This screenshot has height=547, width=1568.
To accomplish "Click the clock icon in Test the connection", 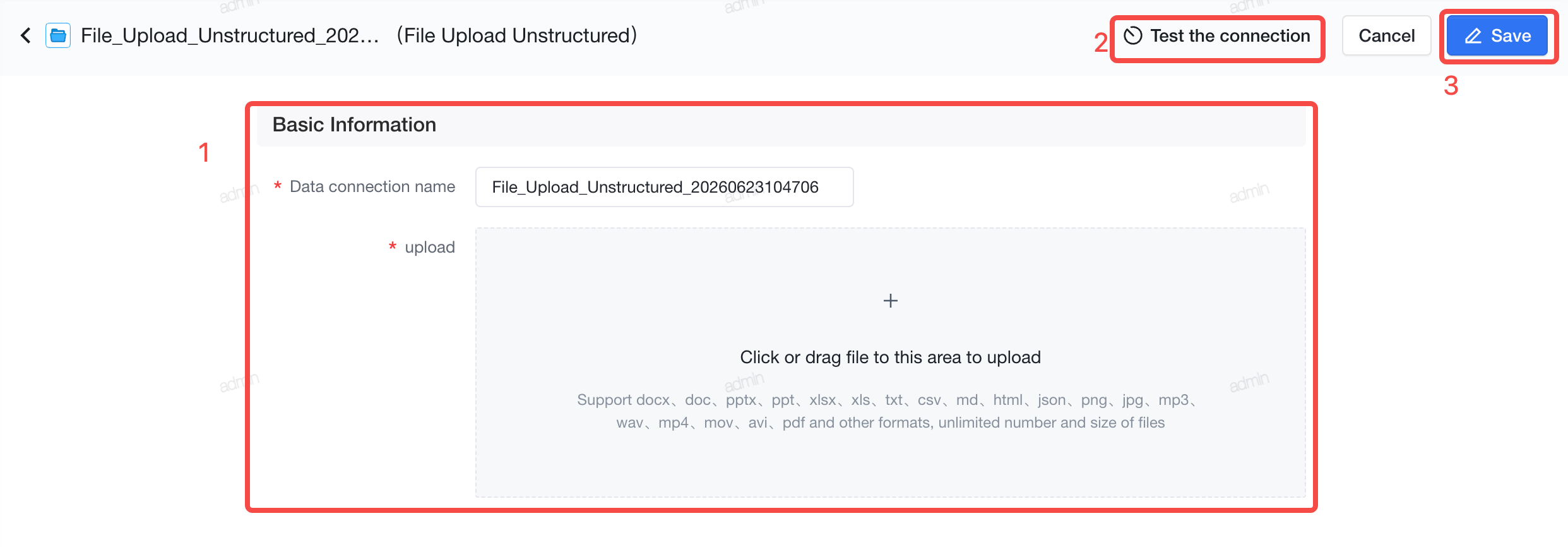I will pos(1133,36).
